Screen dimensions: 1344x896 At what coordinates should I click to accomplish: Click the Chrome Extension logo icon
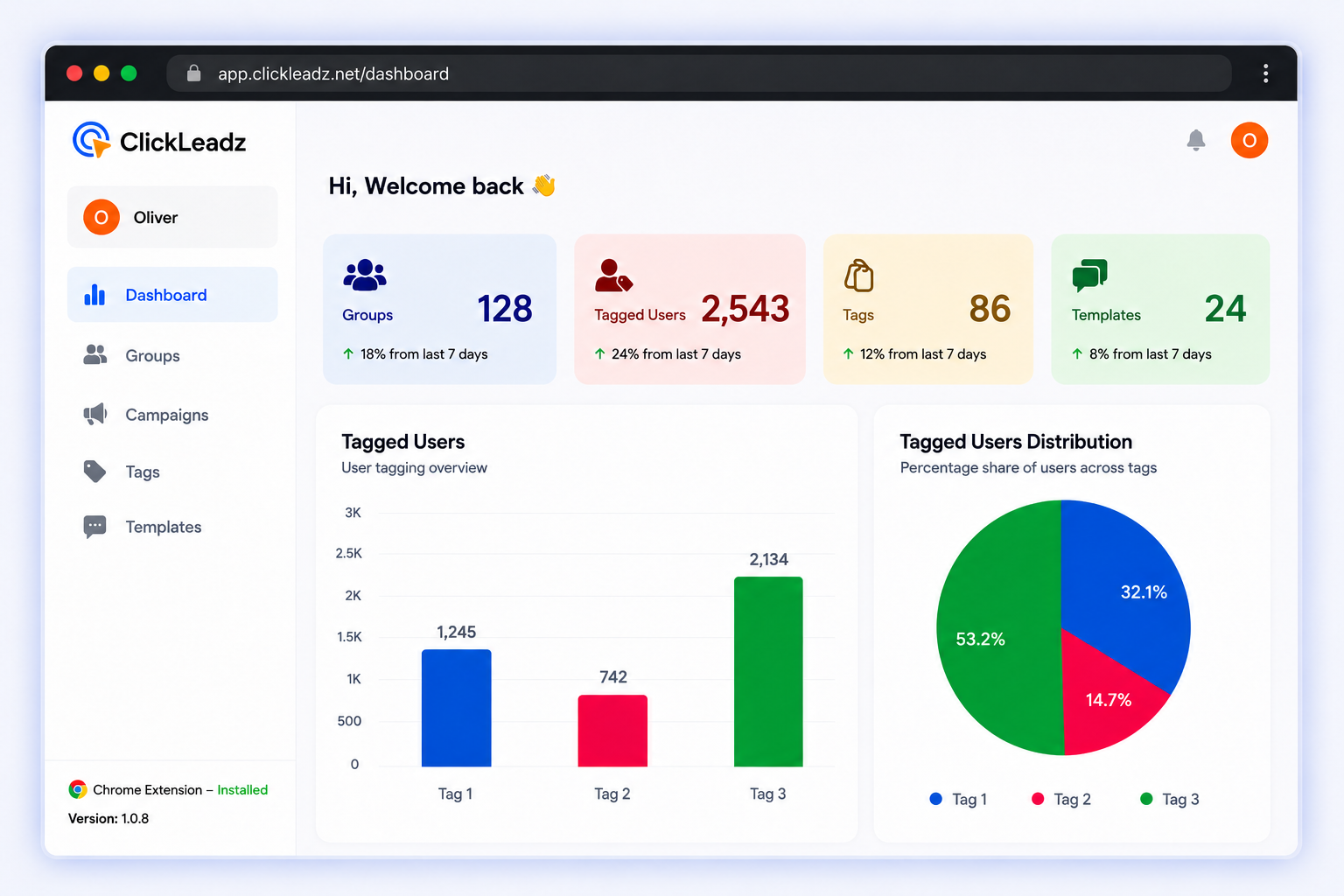tap(78, 789)
